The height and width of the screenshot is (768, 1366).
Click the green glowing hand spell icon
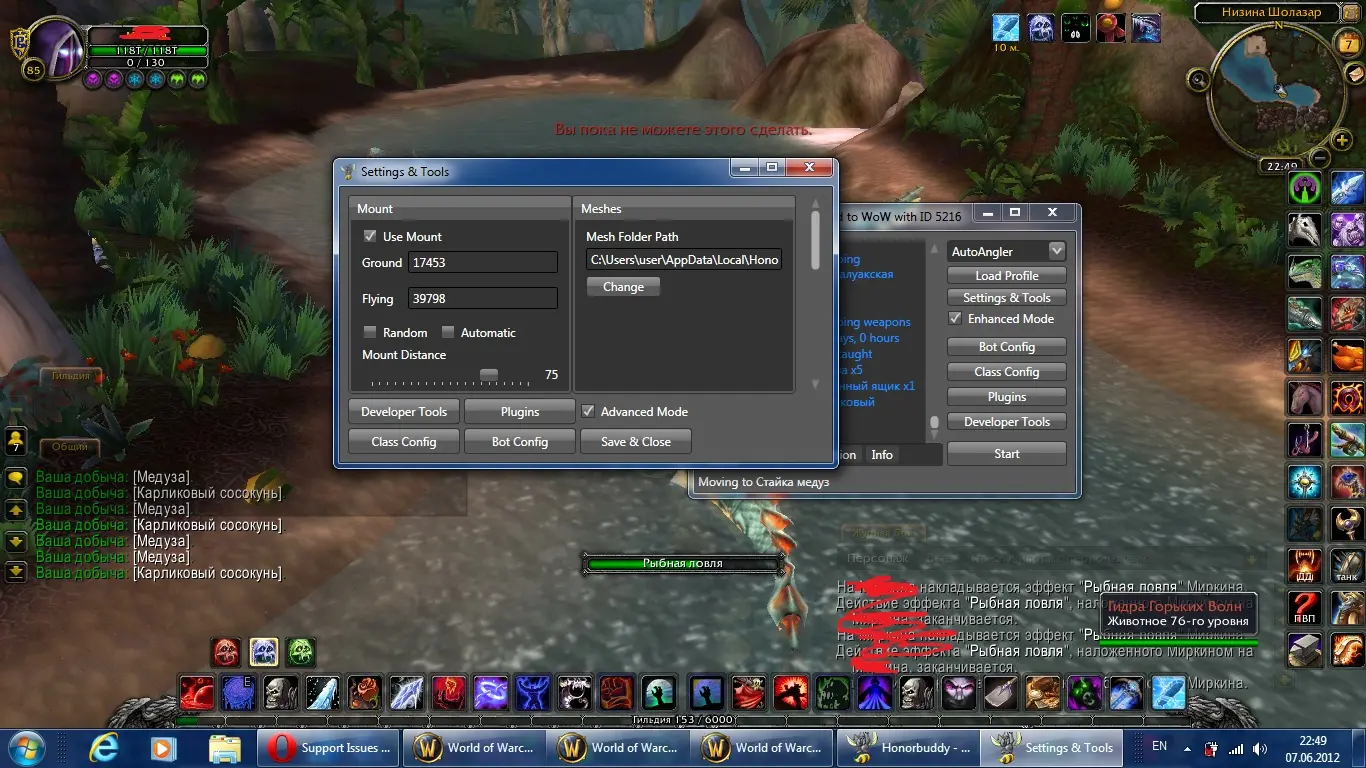point(659,692)
